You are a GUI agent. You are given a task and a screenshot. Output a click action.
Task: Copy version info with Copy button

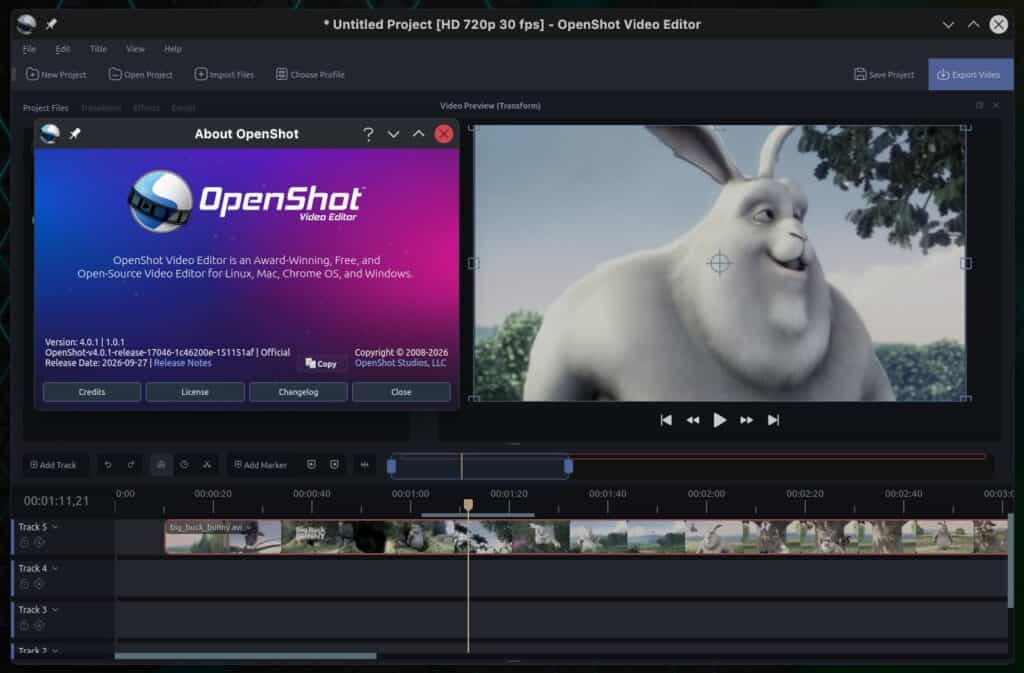click(321, 364)
